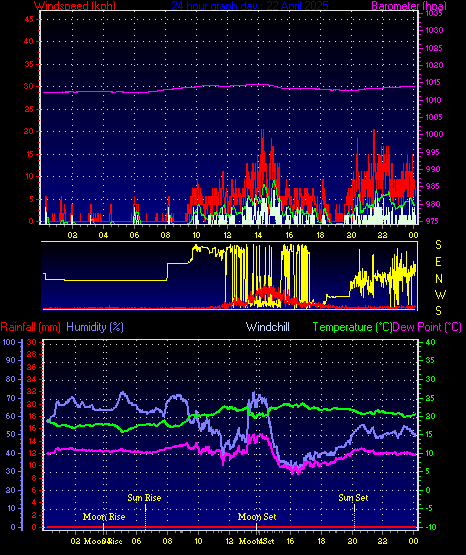466x555 pixels.
Task: Select the "Windchill" legend label
Action: 267,327
